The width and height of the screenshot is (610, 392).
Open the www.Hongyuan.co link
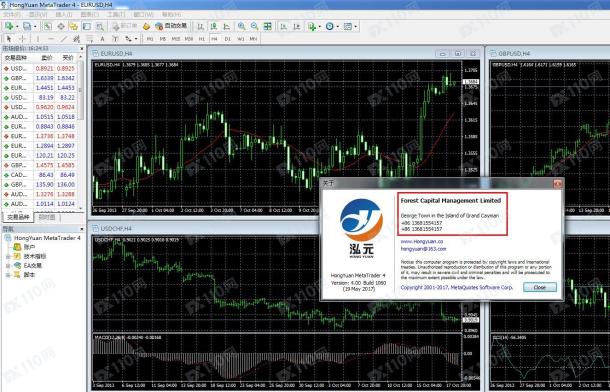[422, 242]
